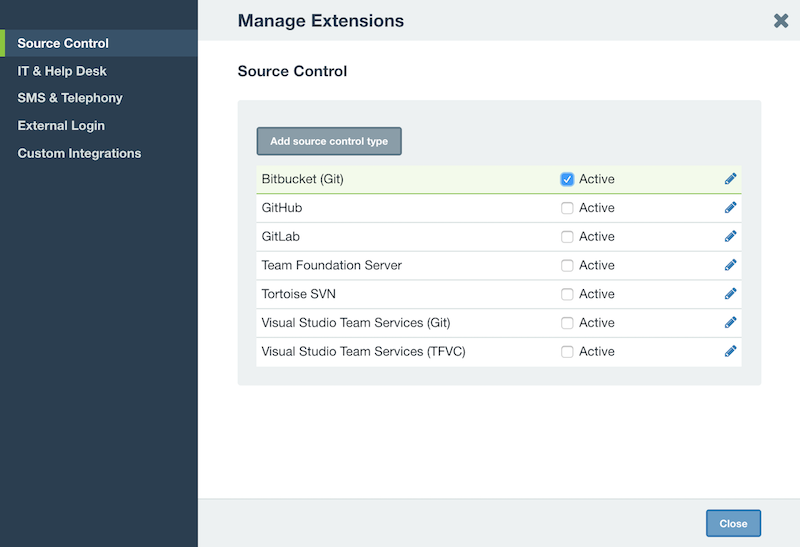Click the Tortoise SVN row label

298,294
